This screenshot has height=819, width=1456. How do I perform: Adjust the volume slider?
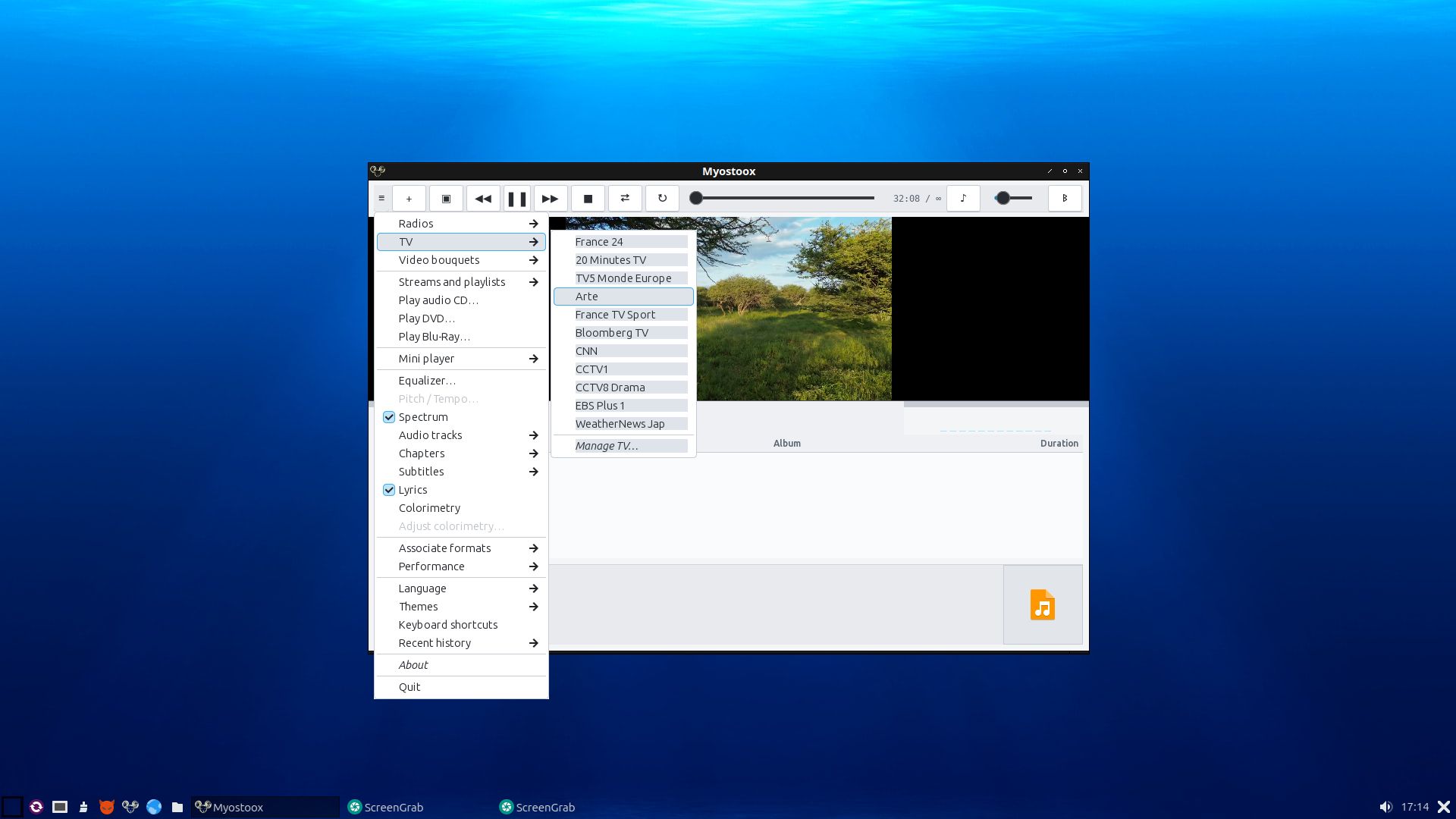(1014, 199)
